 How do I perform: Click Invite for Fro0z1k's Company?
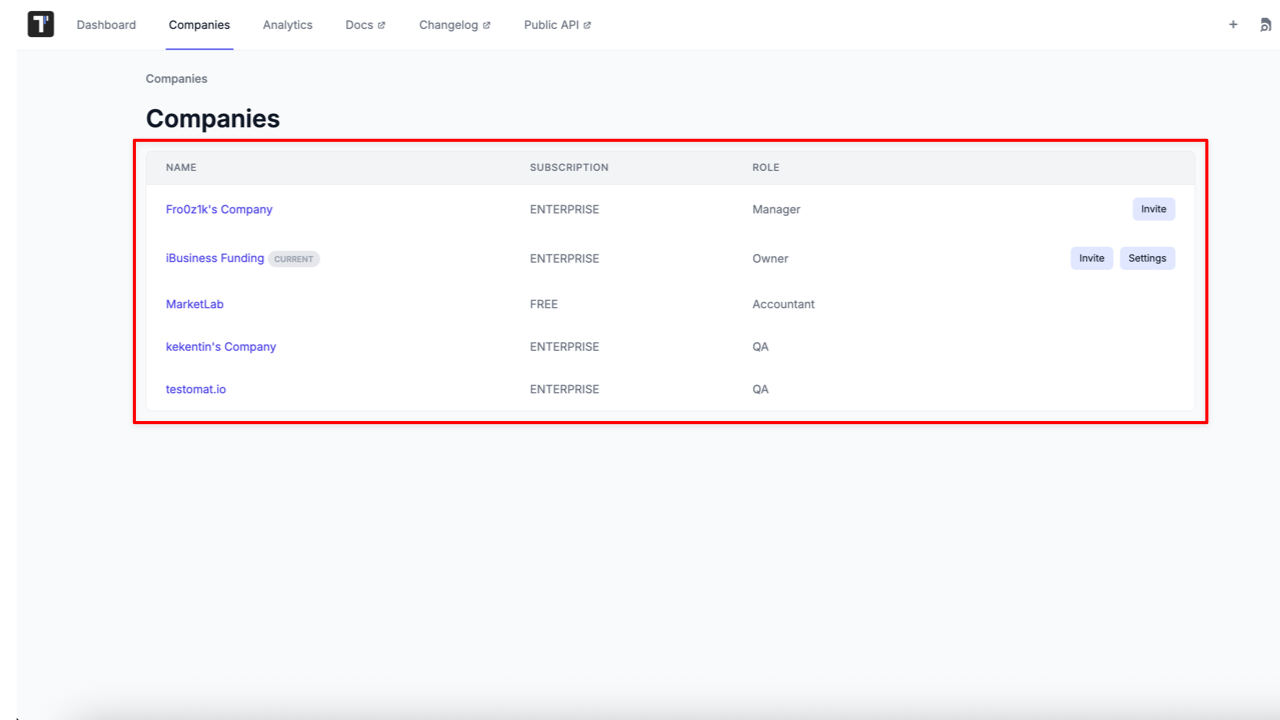pos(1153,209)
